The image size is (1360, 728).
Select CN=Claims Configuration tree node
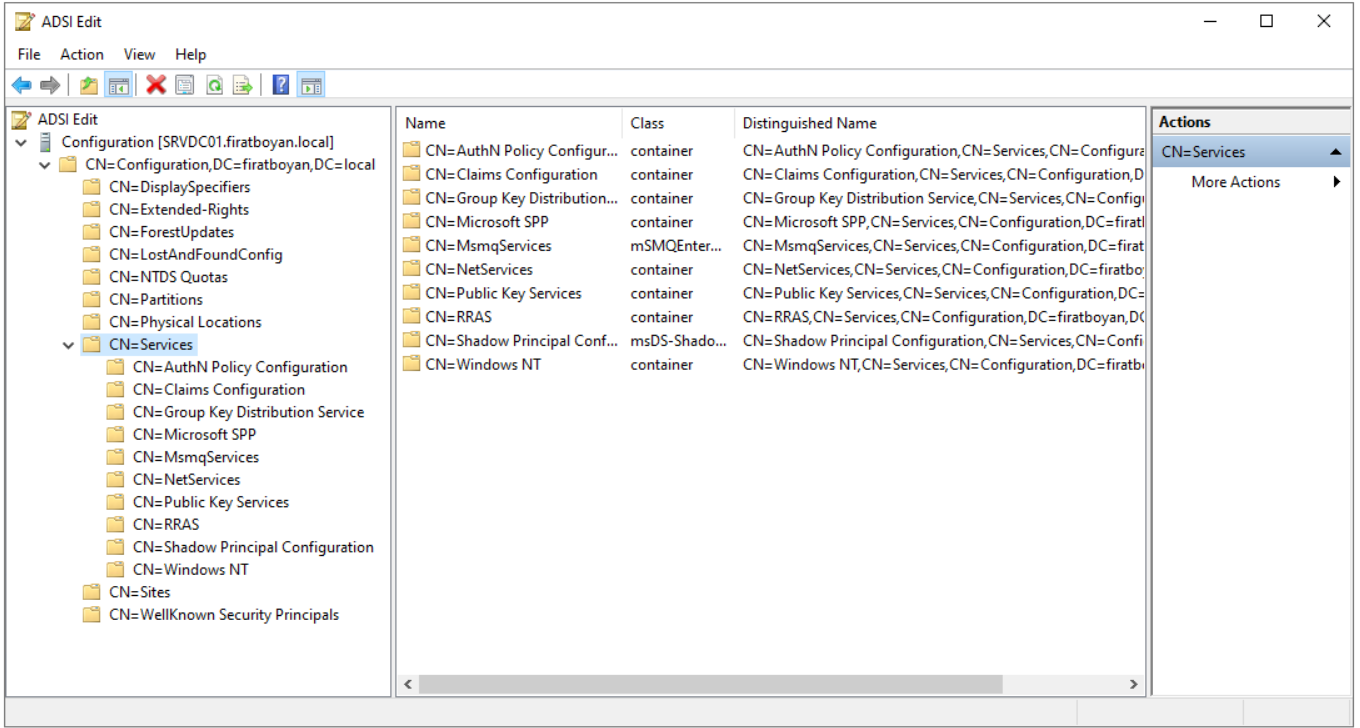click(219, 390)
